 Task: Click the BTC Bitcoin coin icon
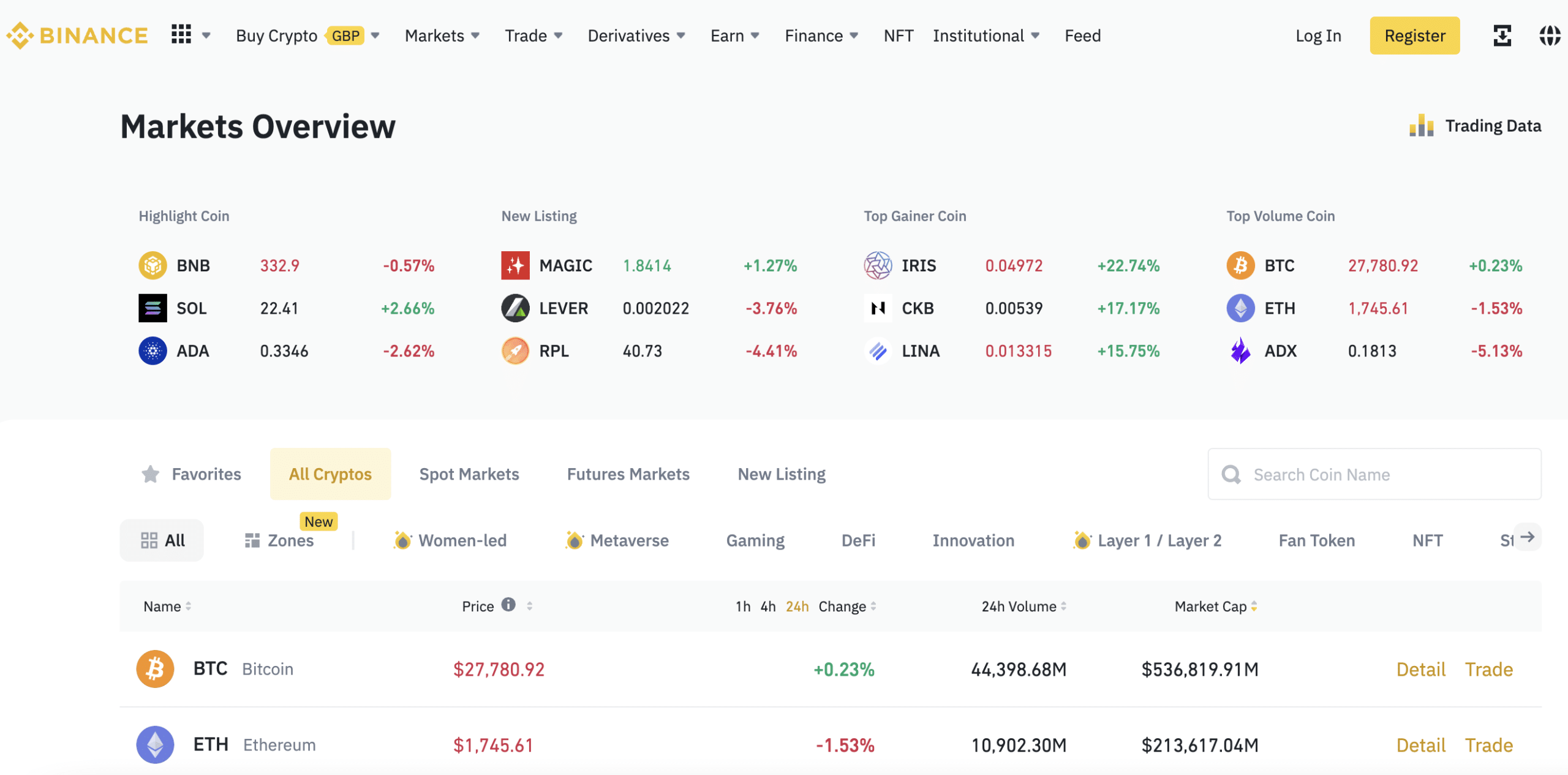156,668
